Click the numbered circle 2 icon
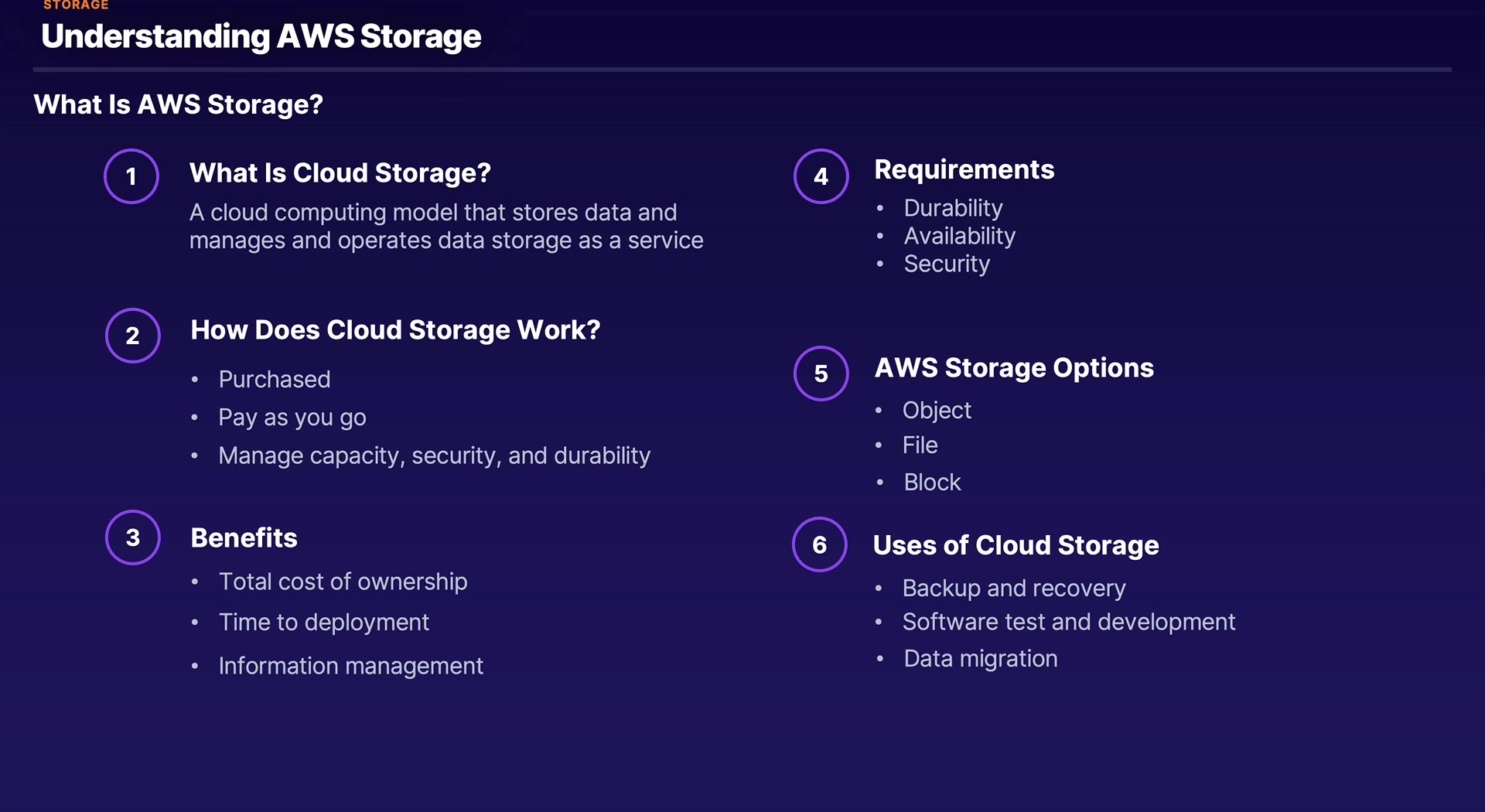 133,336
